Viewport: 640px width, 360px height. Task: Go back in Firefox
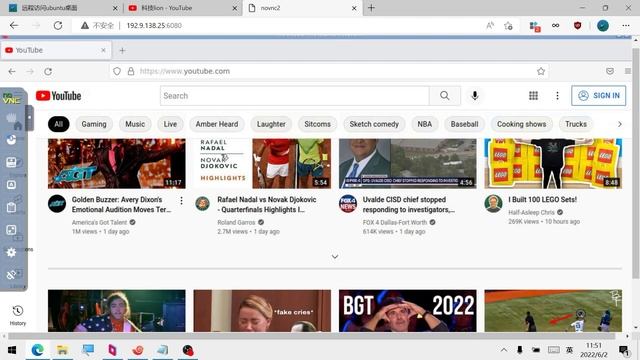click(12, 71)
